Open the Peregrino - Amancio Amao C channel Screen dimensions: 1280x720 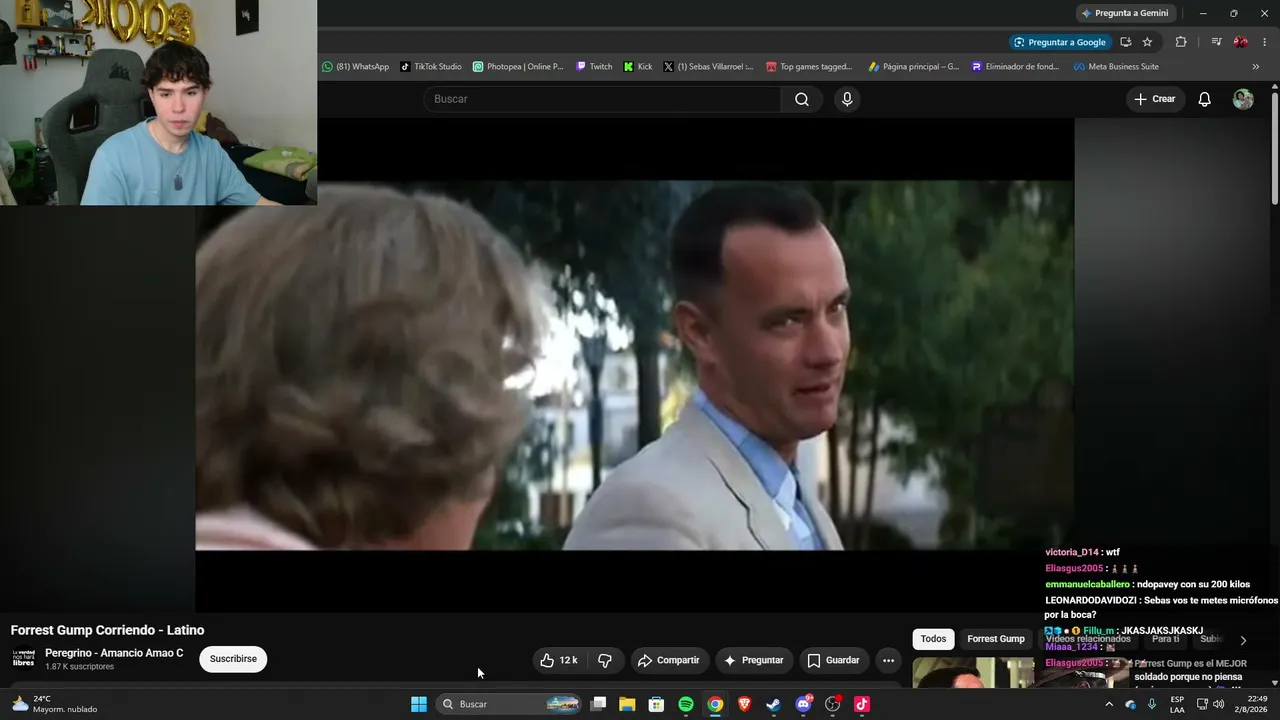pos(114,653)
